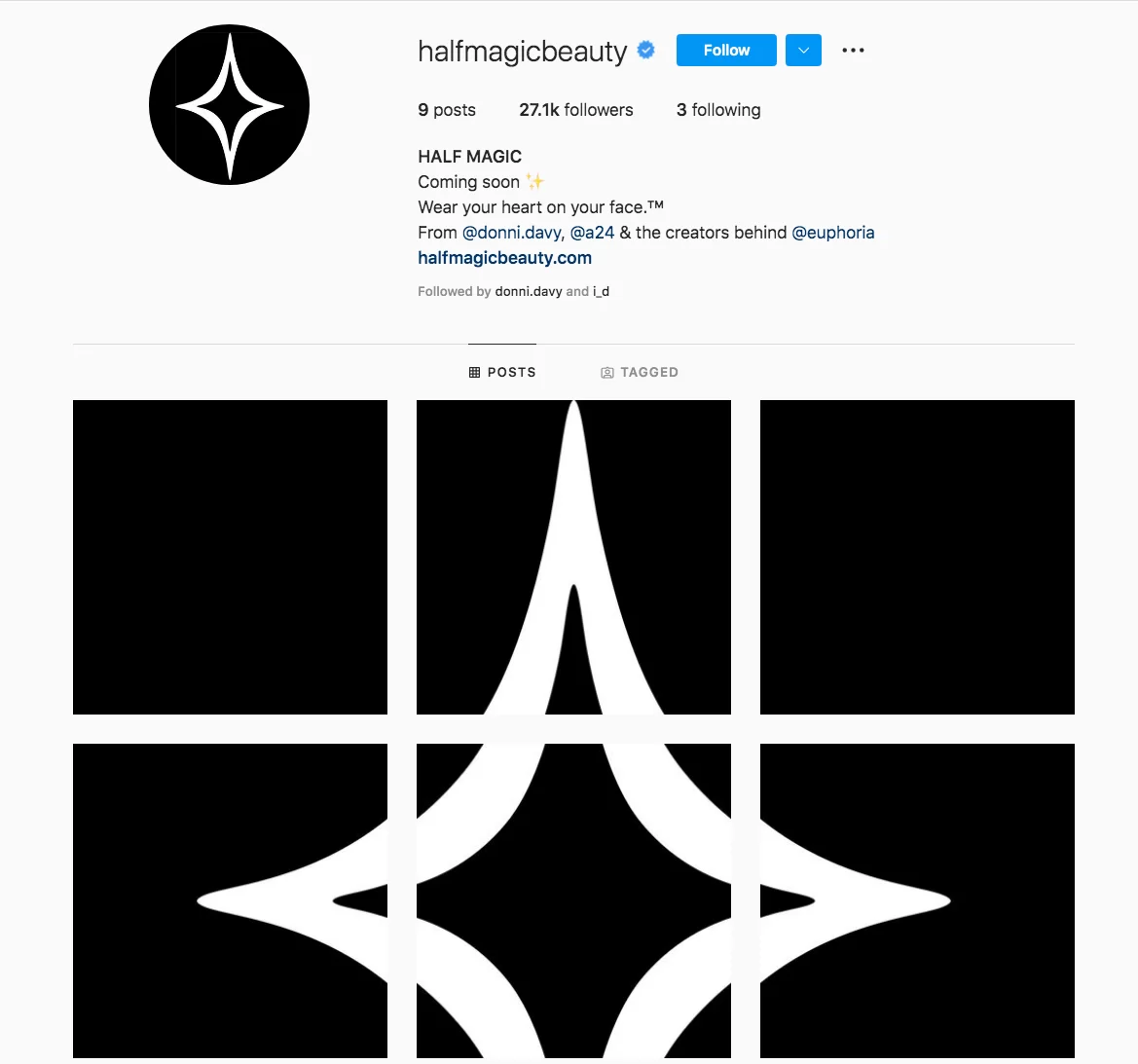The width and height of the screenshot is (1138, 1064).
Task: Click the tagged person icon
Action: (607, 372)
